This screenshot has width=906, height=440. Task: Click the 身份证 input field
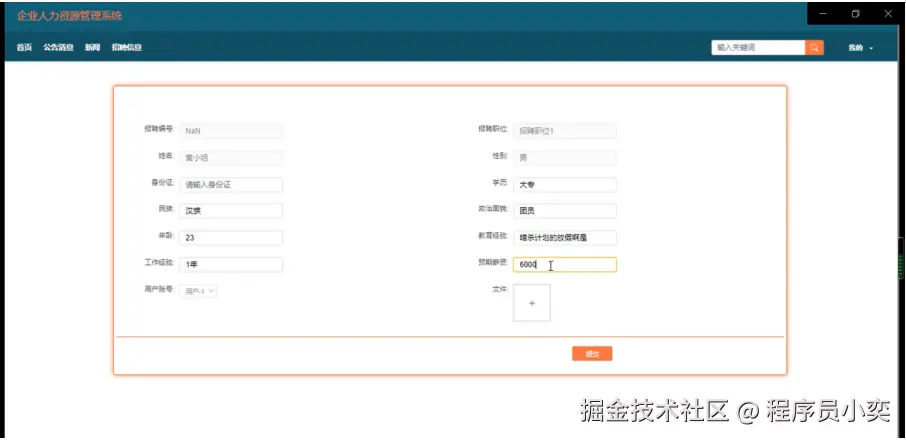(231, 185)
